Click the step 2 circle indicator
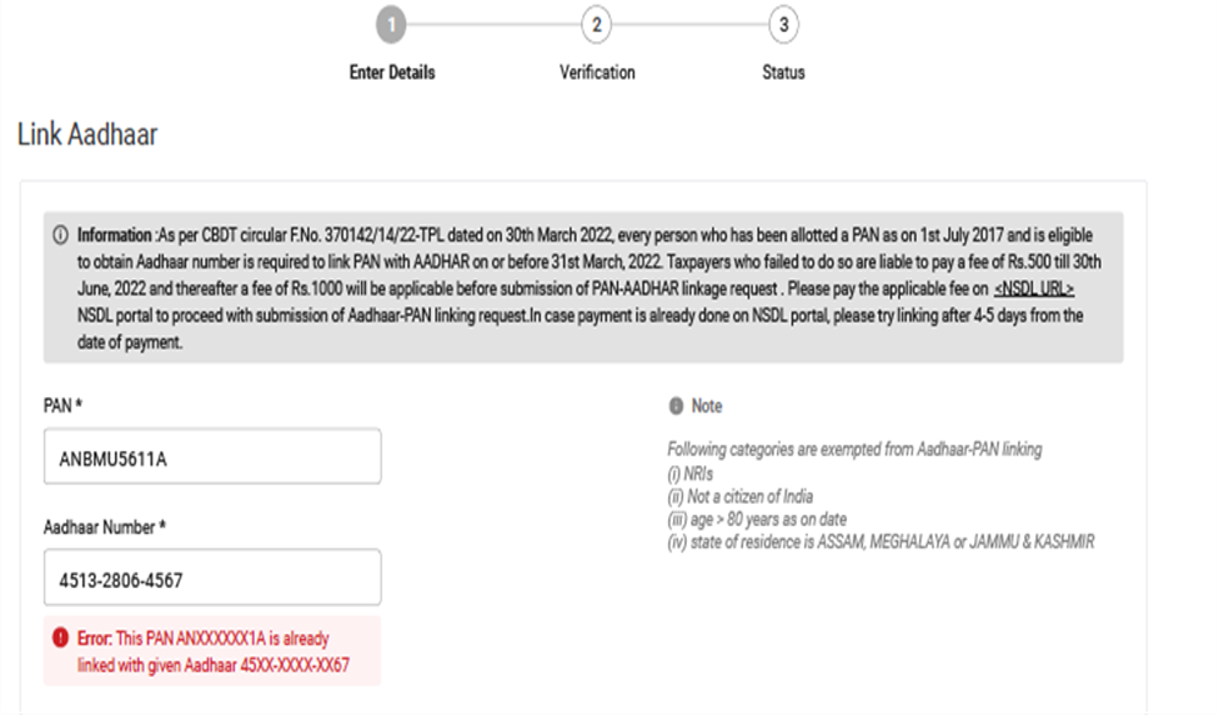 point(596,27)
